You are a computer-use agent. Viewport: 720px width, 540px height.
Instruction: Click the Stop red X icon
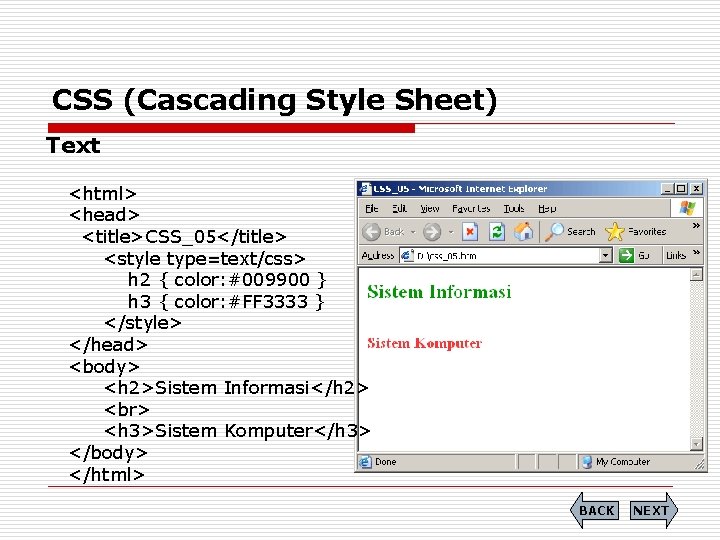(470, 232)
